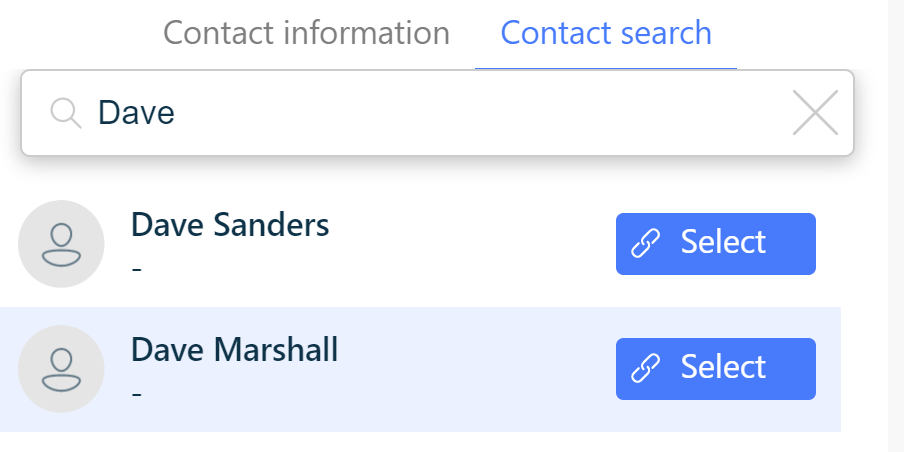Image resolution: width=904 pixels, height=452 pixels.
Task: Clear the search with the X icon
Action: [x=815, y=113]
